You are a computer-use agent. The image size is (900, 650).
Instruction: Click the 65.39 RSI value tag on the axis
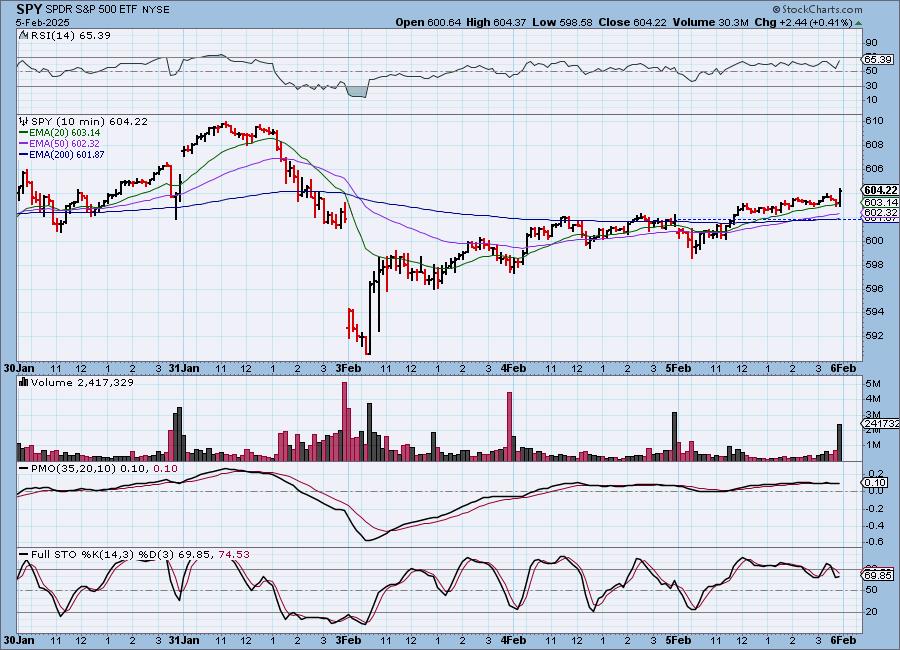point(877,59)
